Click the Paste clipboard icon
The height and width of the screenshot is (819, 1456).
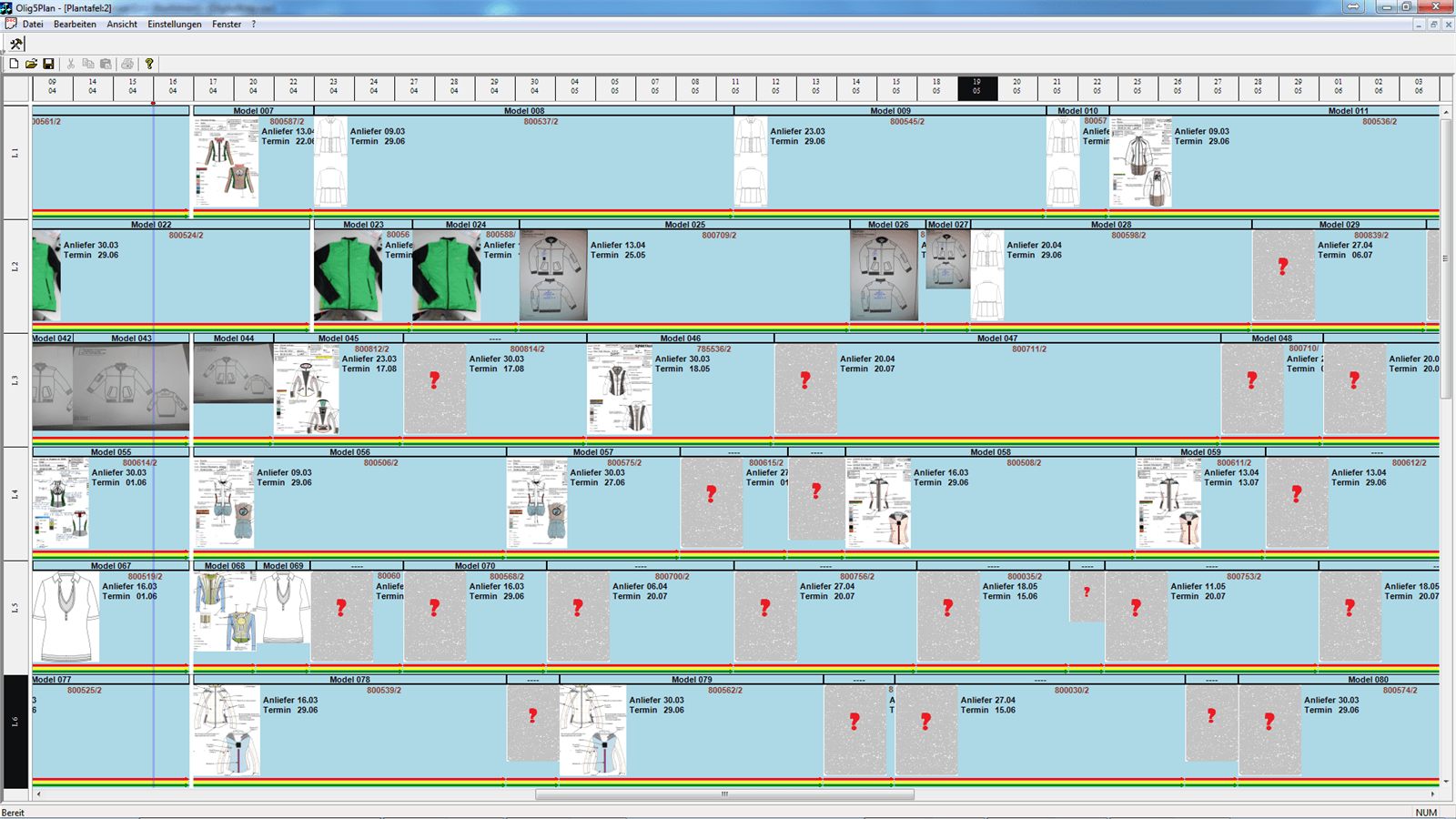click(x=106, y=64)
